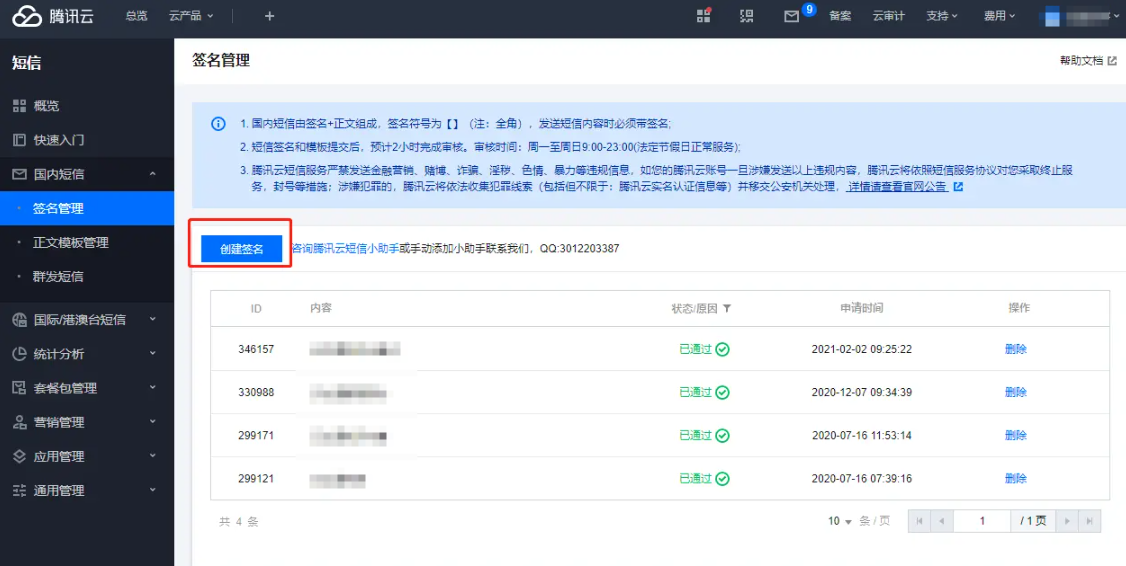
Task: Delete the signature with ID 299121
Action: point(1015,479)
